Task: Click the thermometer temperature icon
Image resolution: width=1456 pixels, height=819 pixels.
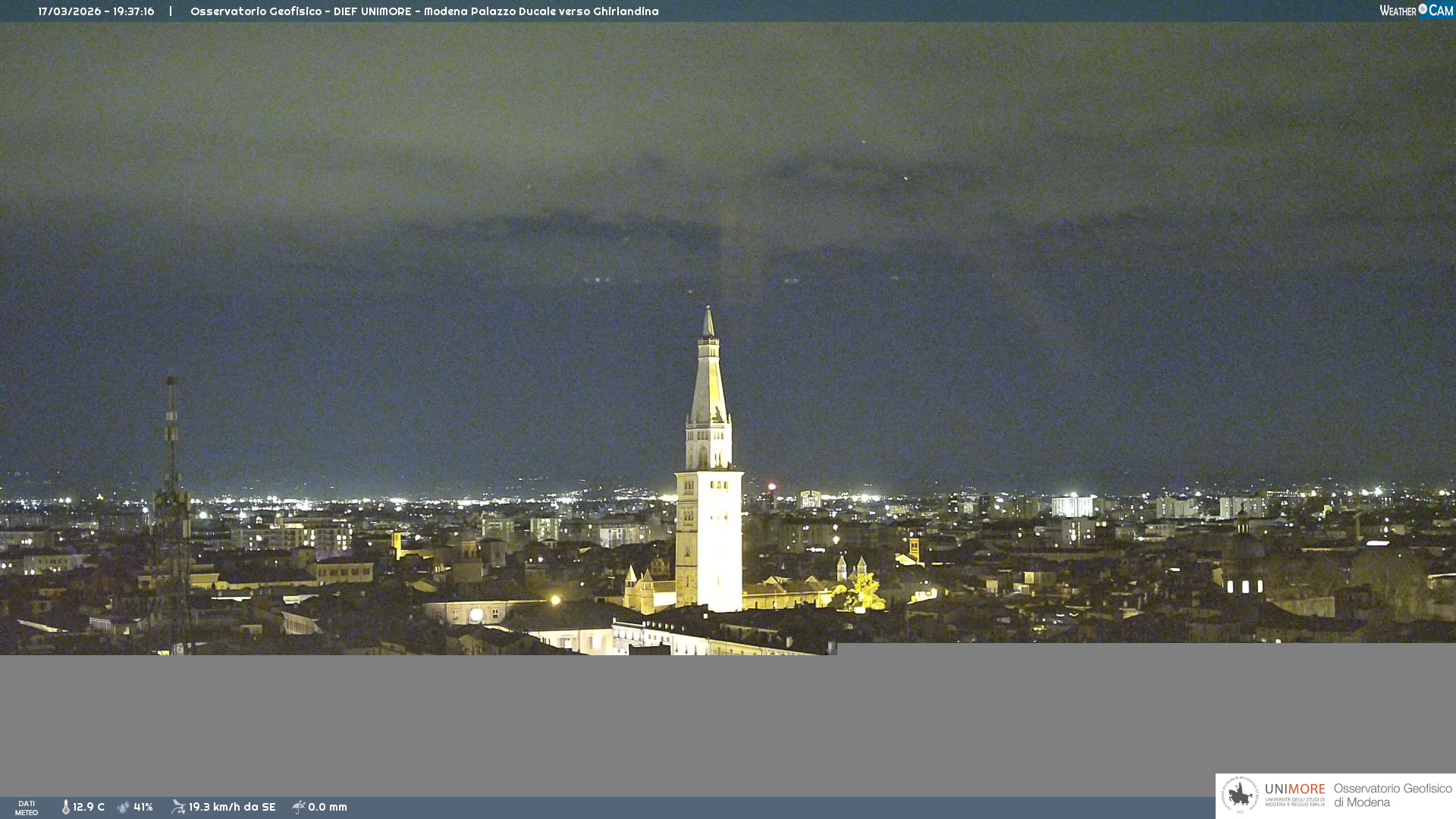Action: [x=65, y=808]
